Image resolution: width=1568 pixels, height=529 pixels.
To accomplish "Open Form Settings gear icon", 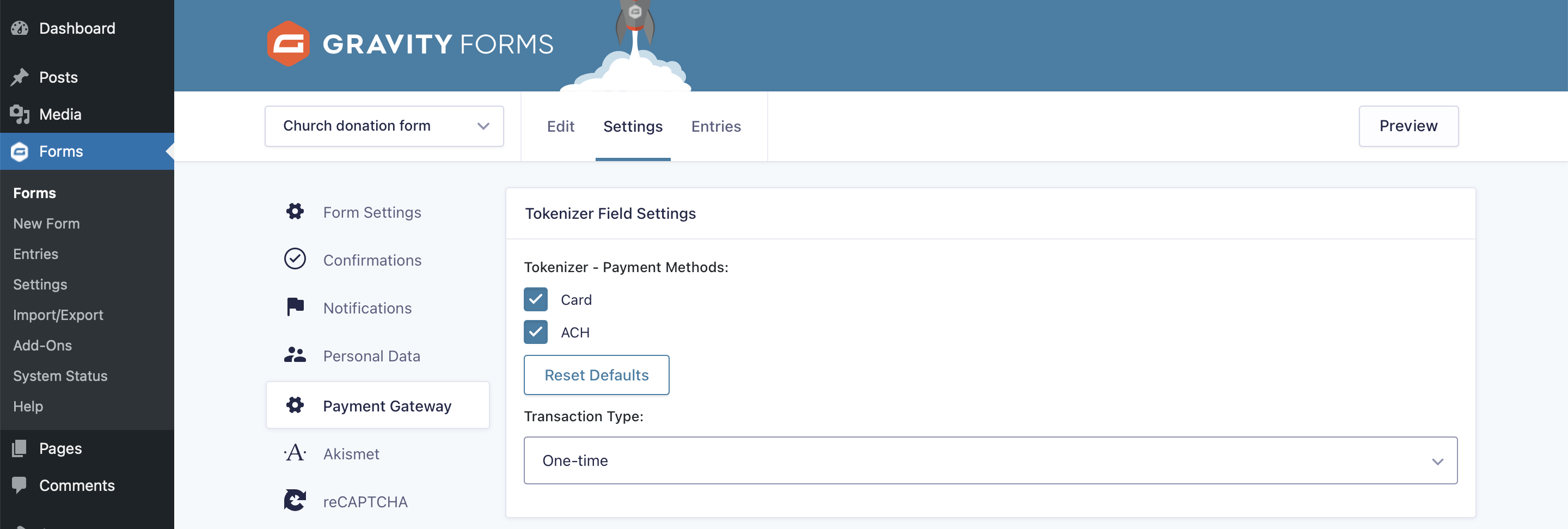I will (295, 212).
